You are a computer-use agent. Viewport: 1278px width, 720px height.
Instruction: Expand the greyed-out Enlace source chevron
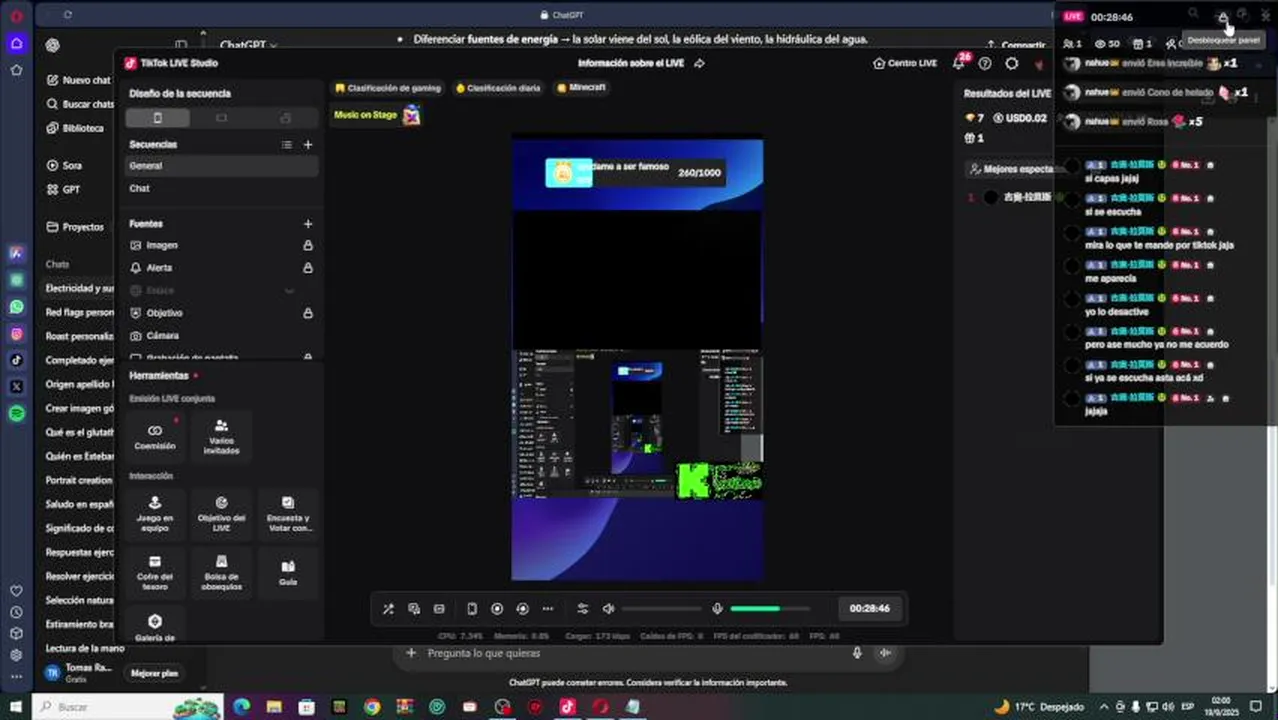click(x=289, y=291)
